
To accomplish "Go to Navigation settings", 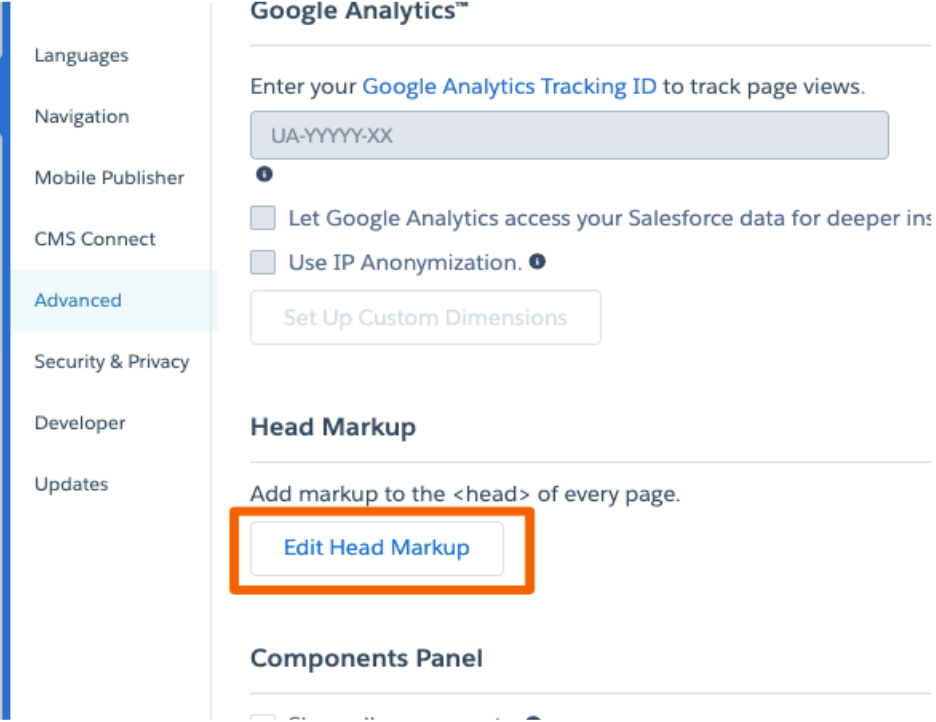I will tap(82, 116).
